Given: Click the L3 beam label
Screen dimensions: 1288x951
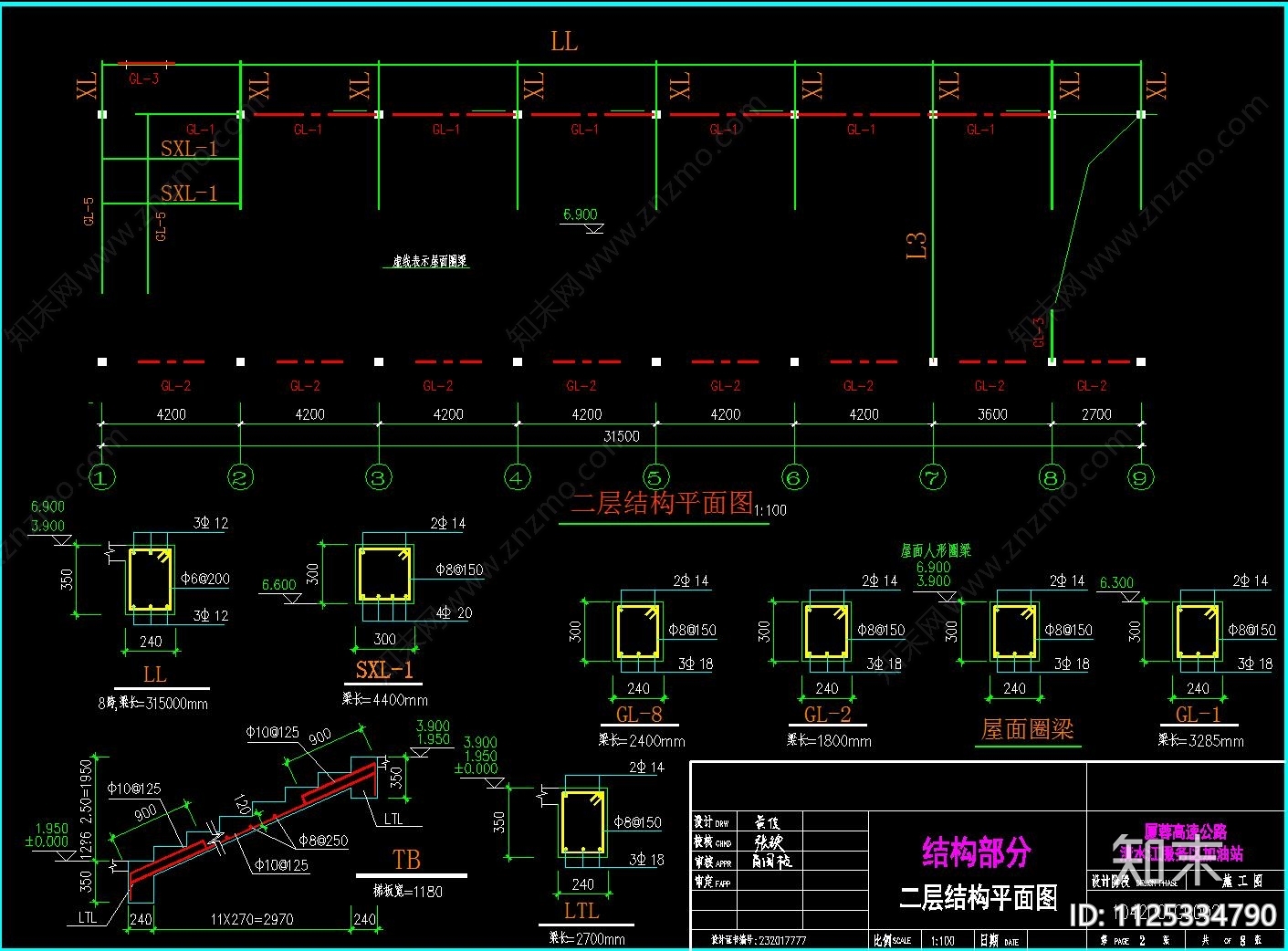Looking at the screenshot, I should pos(916,246).
